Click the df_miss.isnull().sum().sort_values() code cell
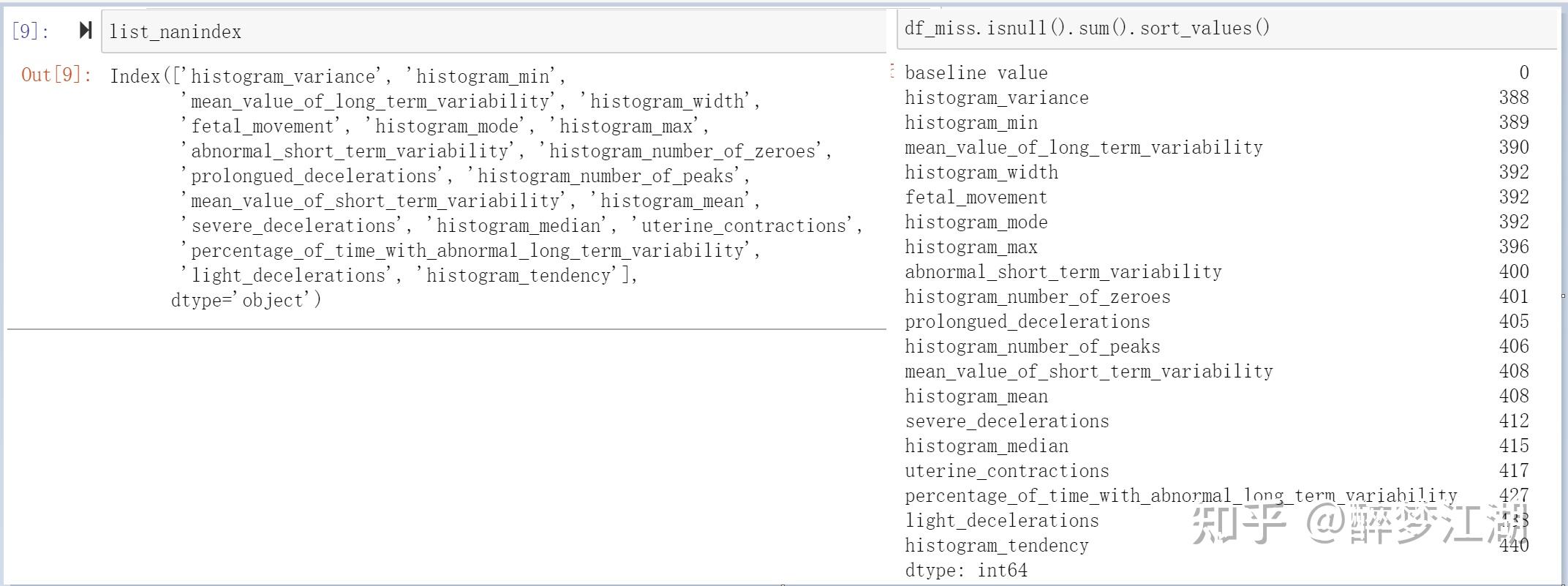The width and height of the screenshot is (1568, 586). point(1226,29)
